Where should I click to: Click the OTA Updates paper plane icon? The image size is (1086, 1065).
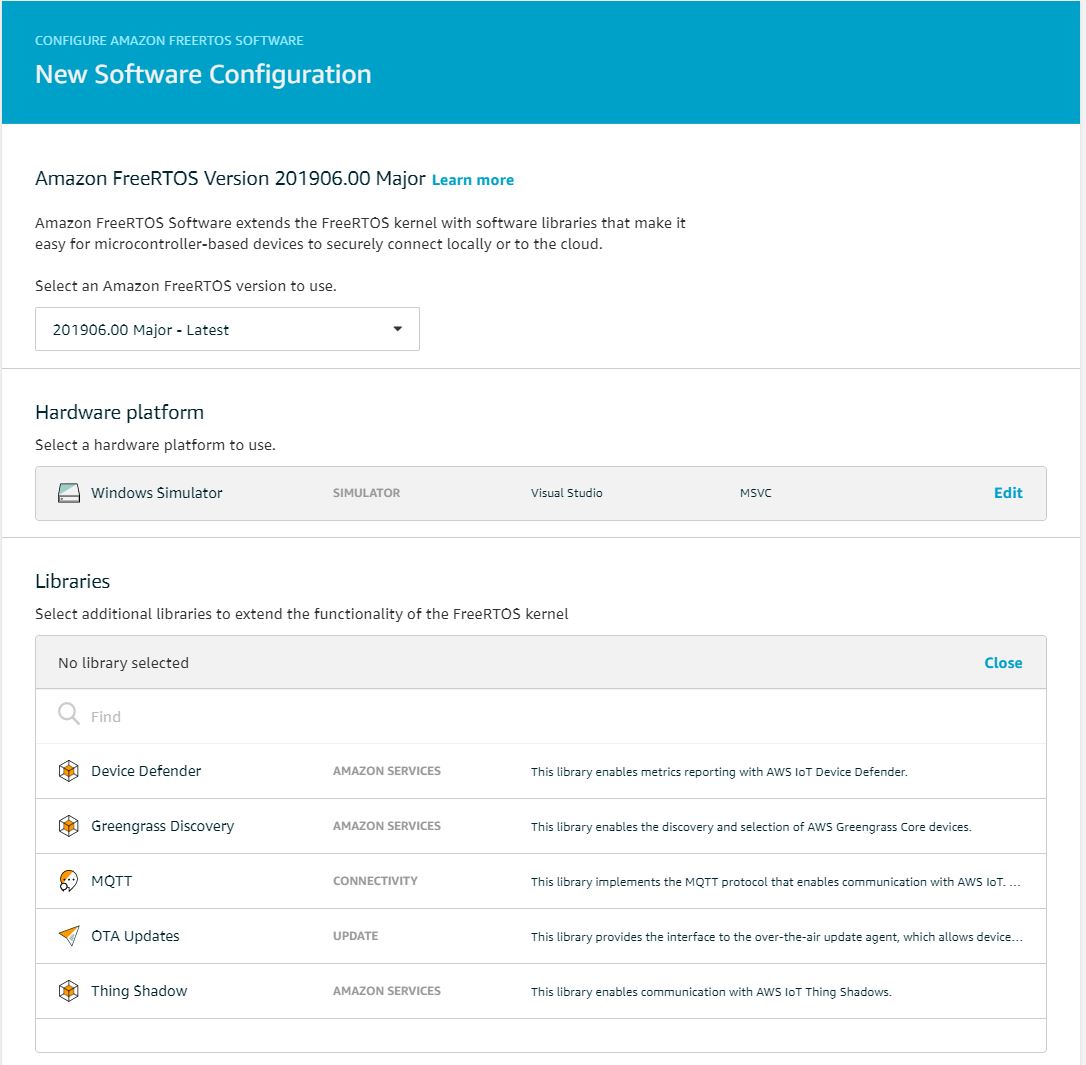tap(68, 936)
